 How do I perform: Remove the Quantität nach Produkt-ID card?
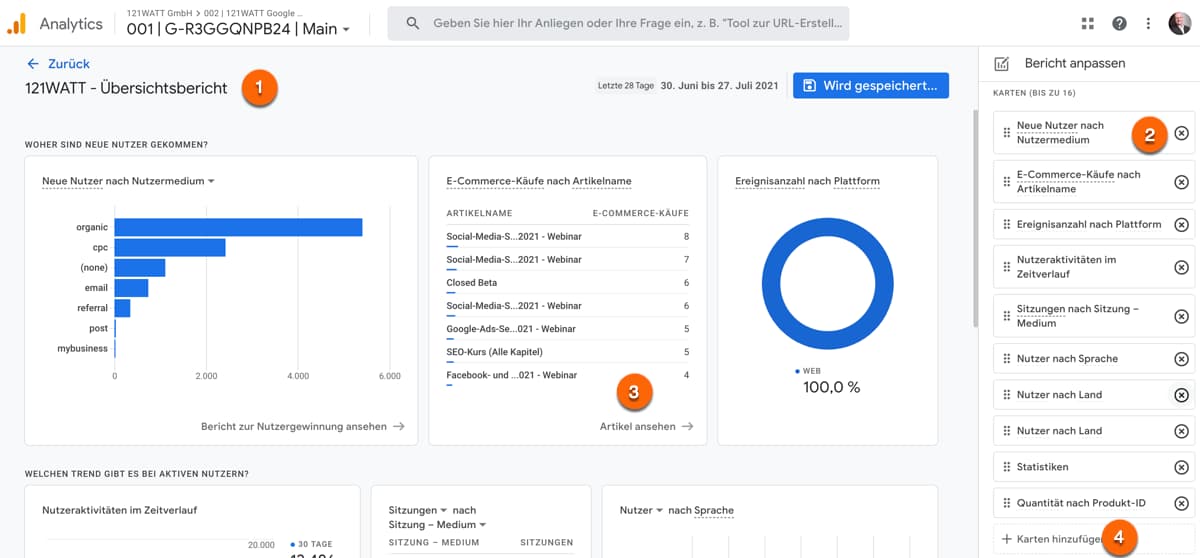pos(1181,503)
